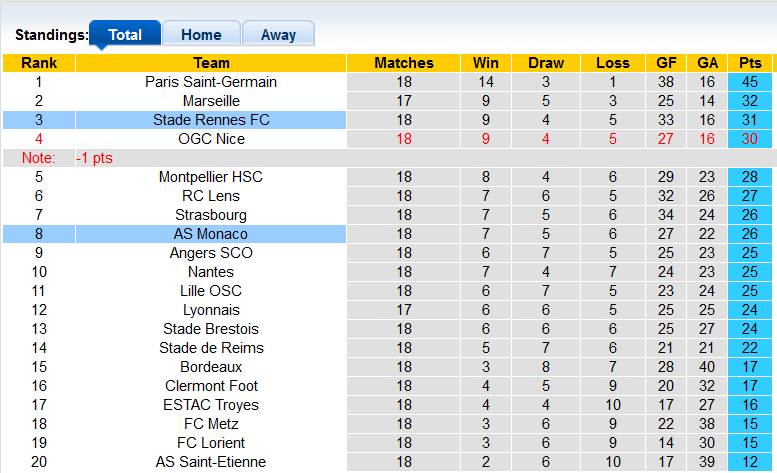Click the Pts column header

(x=750, y=63)
